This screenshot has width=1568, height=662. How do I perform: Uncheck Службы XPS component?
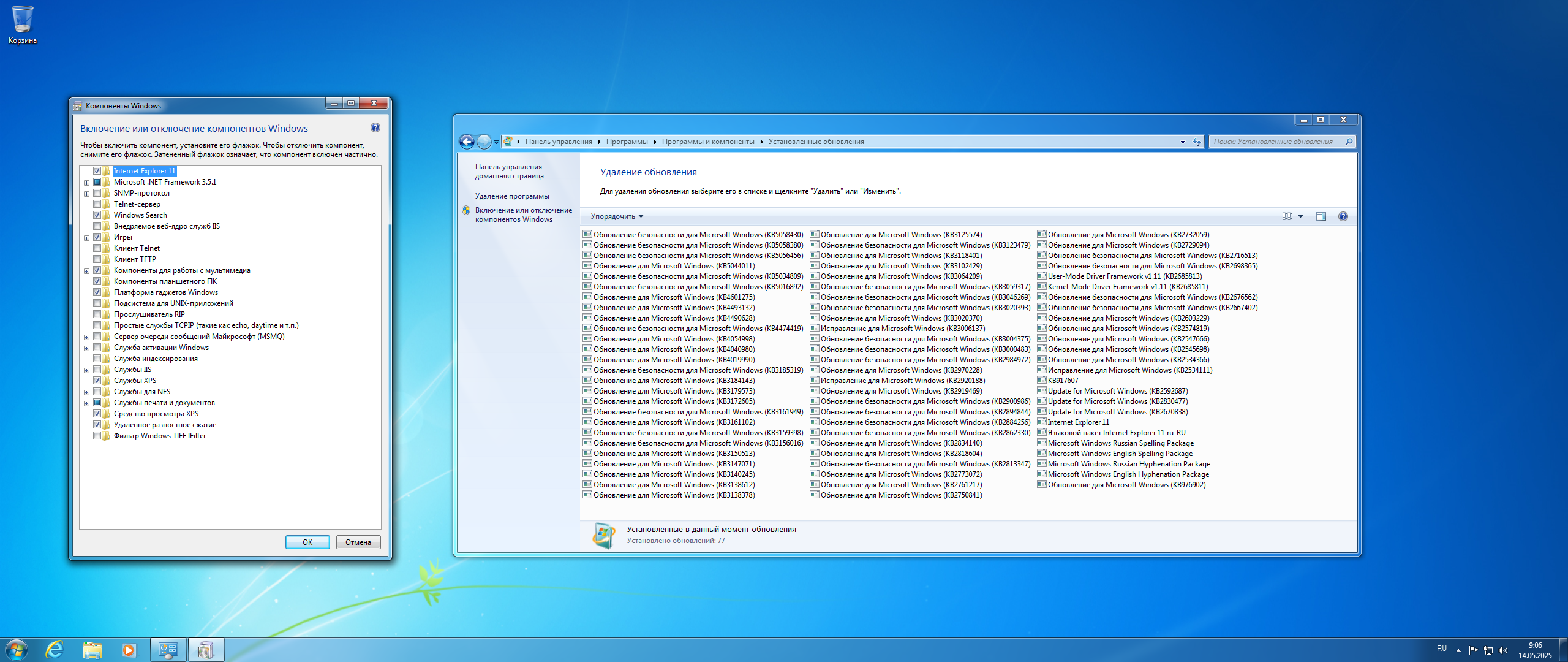tap(97, 381)
